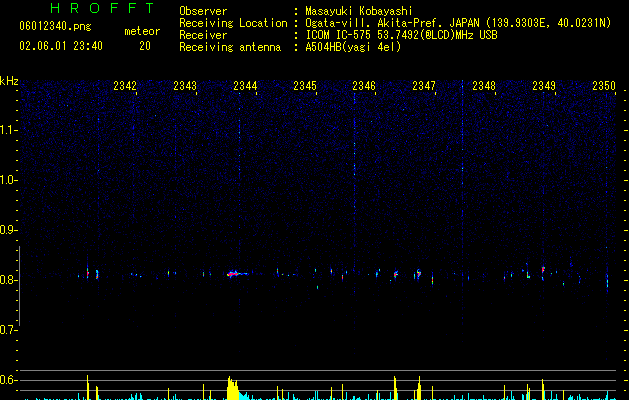Screen dimensions: 629x400
Task: Click time marker 2344
Action: coord(245,86)
